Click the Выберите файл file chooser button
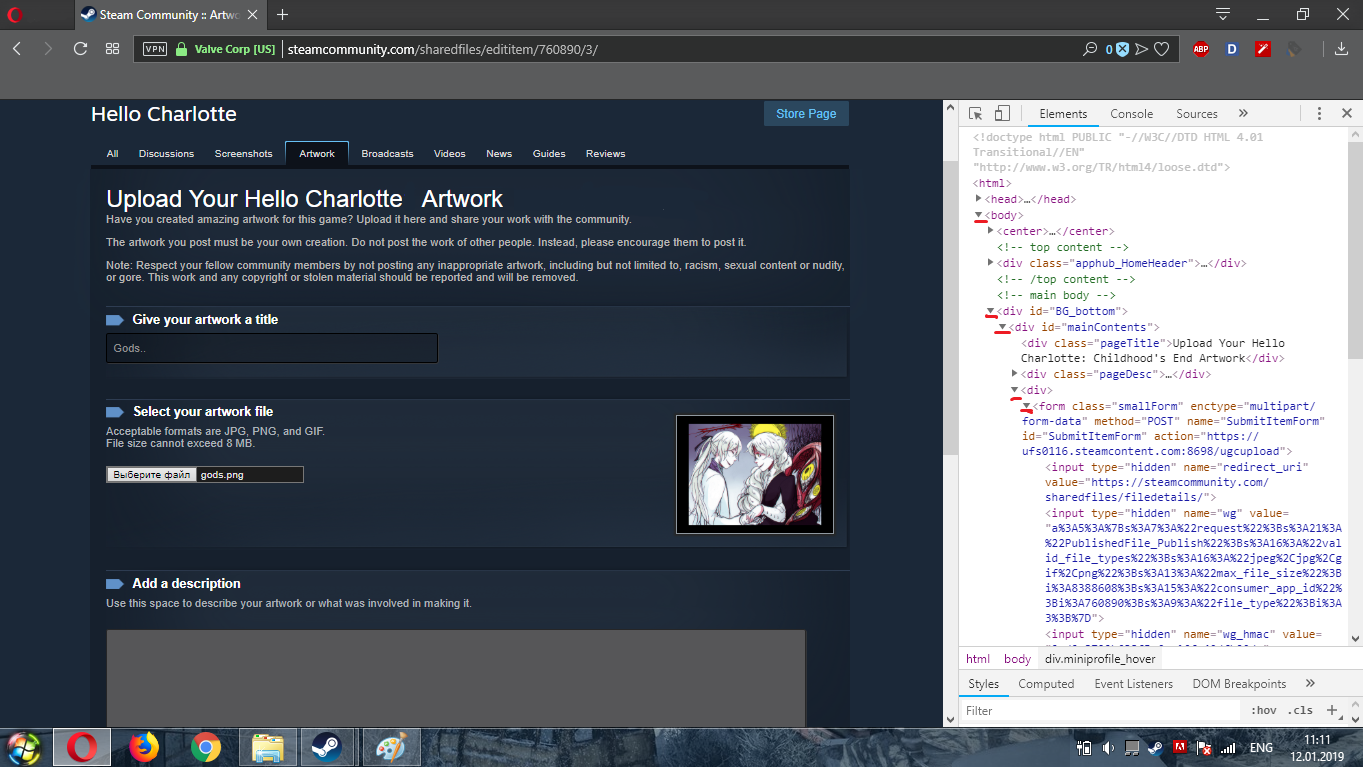 click(x=151, y=475)
